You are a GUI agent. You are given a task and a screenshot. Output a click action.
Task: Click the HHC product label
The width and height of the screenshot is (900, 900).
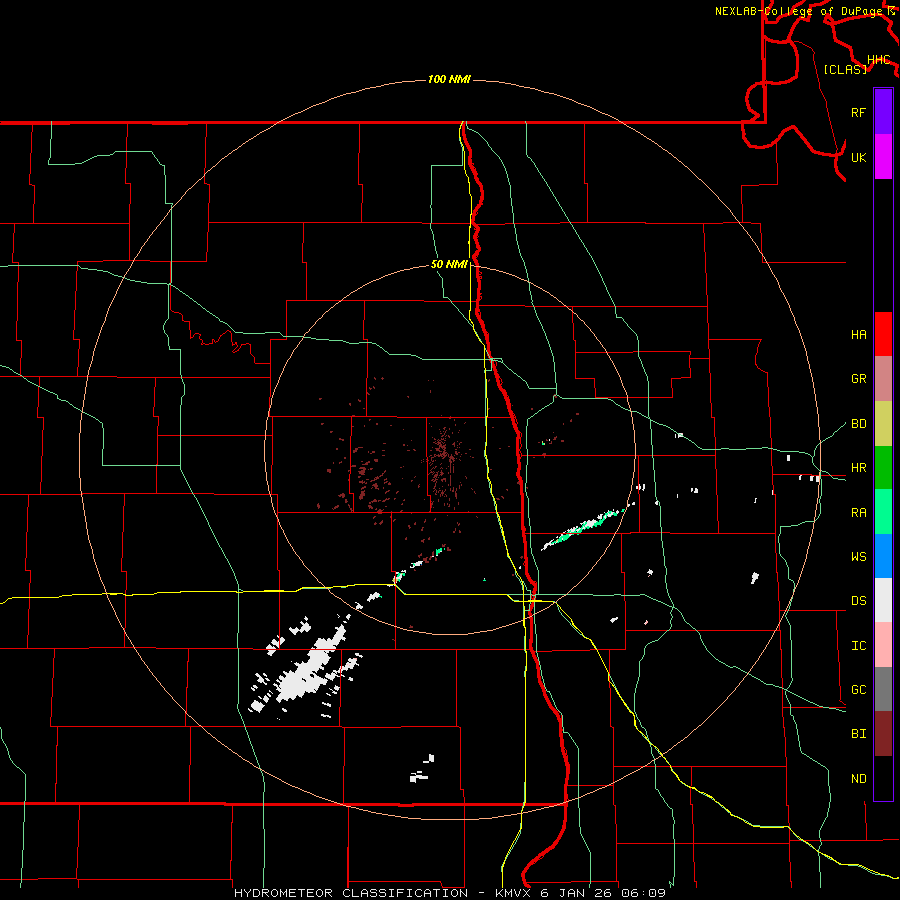tap(878, 60)
